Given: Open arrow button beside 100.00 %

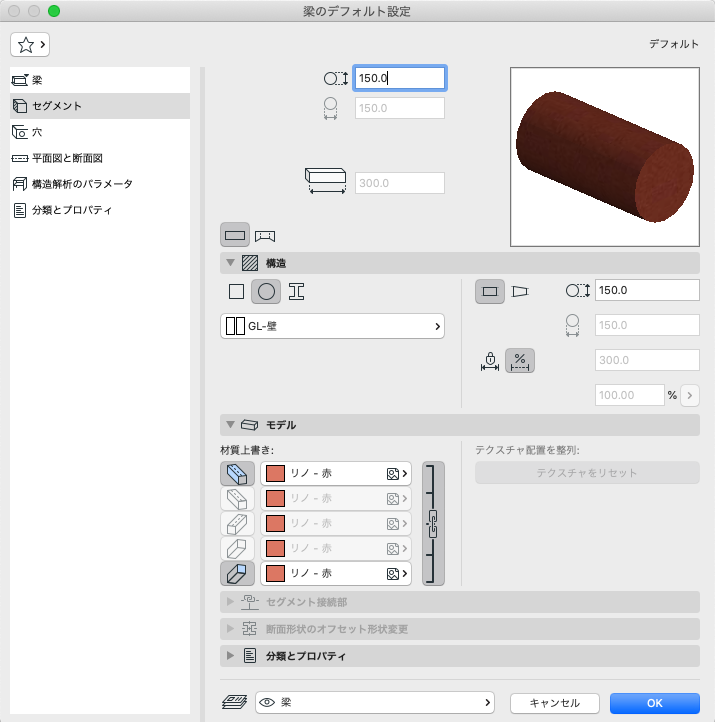Looking at the screenshot, I should click(690, 395).
